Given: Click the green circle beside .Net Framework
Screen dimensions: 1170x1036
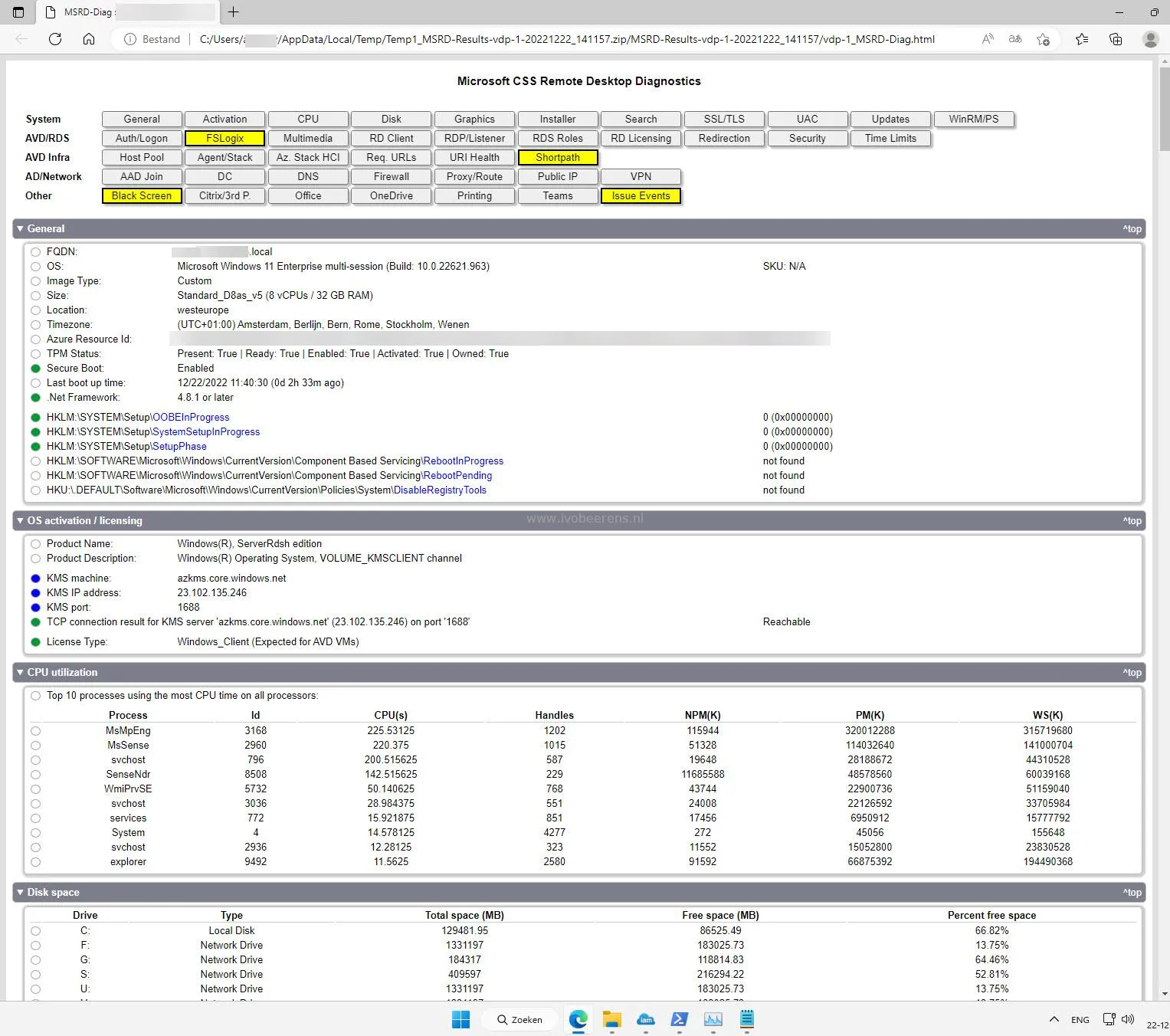Looking at the screenshot, I should tap(35, 398).
